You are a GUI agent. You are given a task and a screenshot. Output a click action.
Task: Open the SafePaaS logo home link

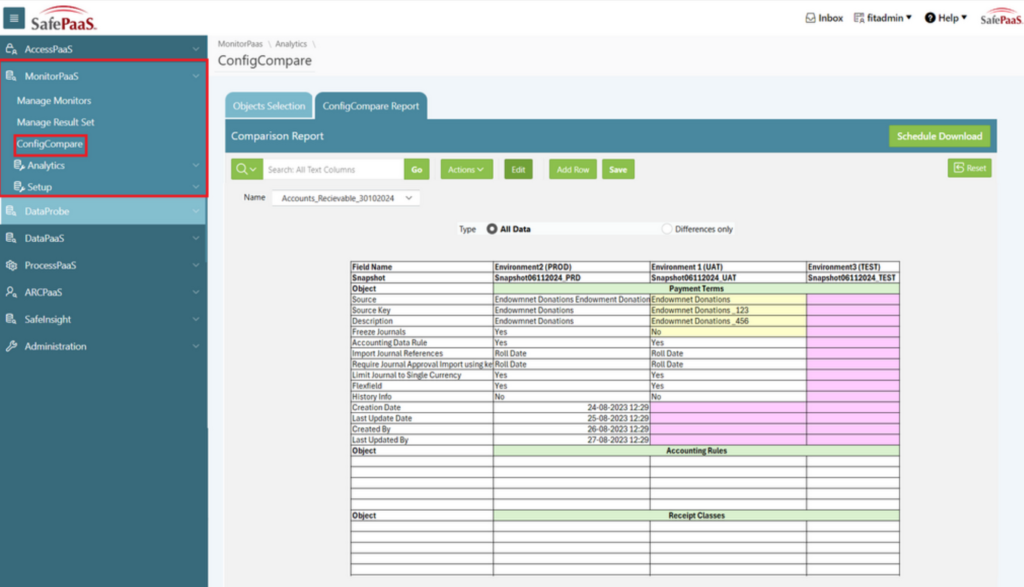[x=63, y=18]
